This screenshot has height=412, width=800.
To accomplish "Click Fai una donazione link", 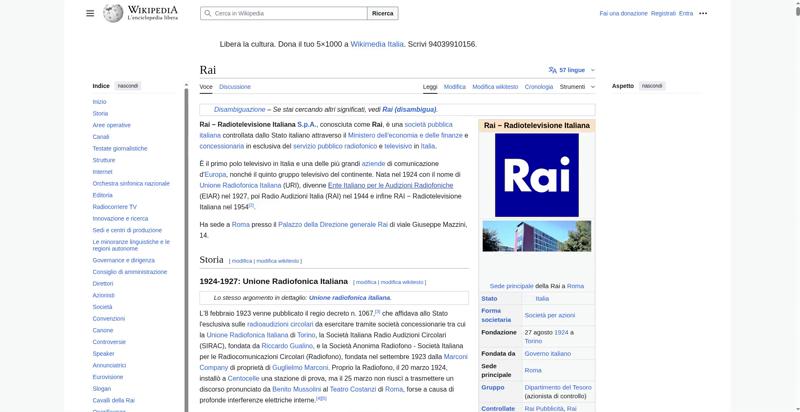I will coord(623,14).
